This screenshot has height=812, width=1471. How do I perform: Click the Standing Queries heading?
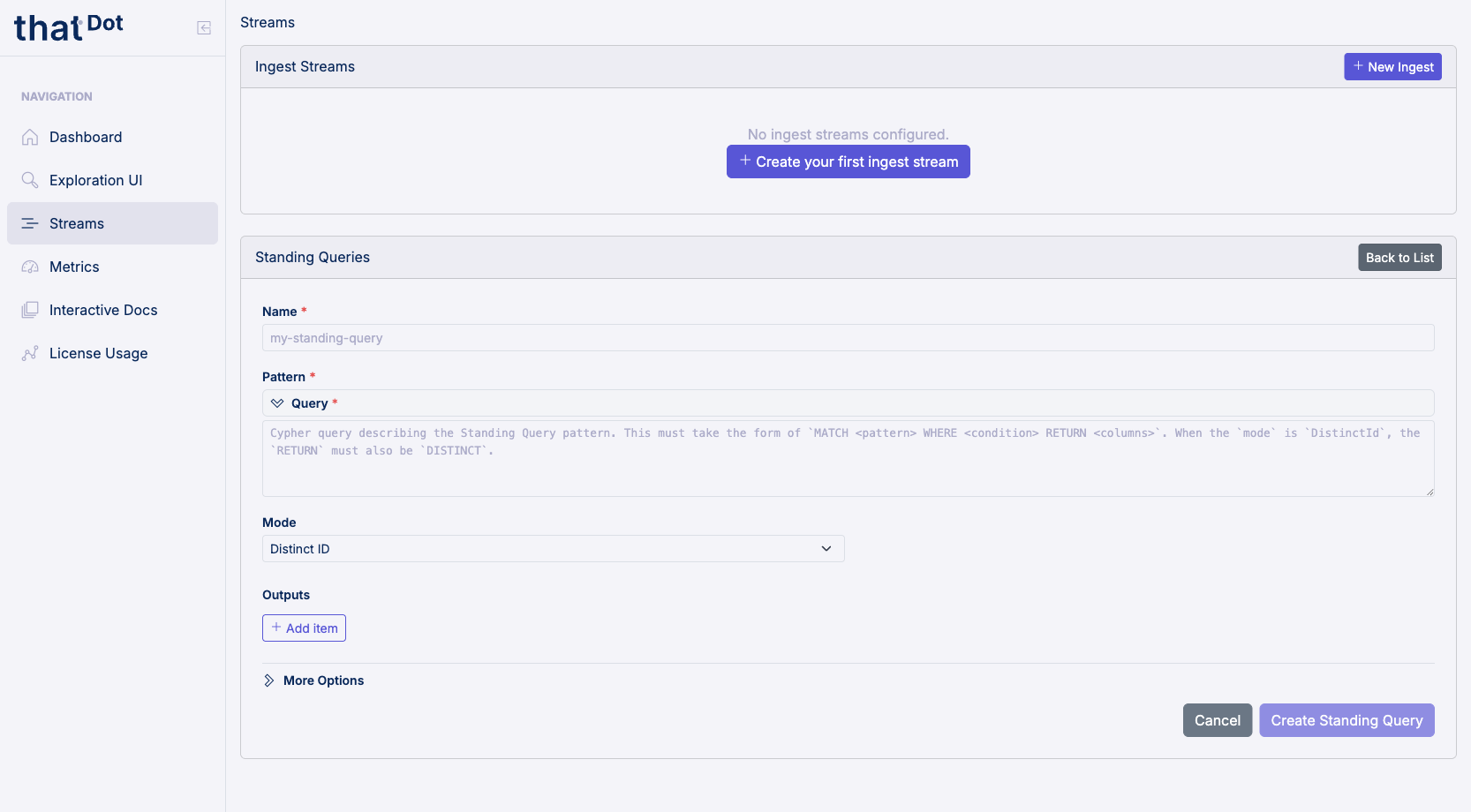point(313,258)
